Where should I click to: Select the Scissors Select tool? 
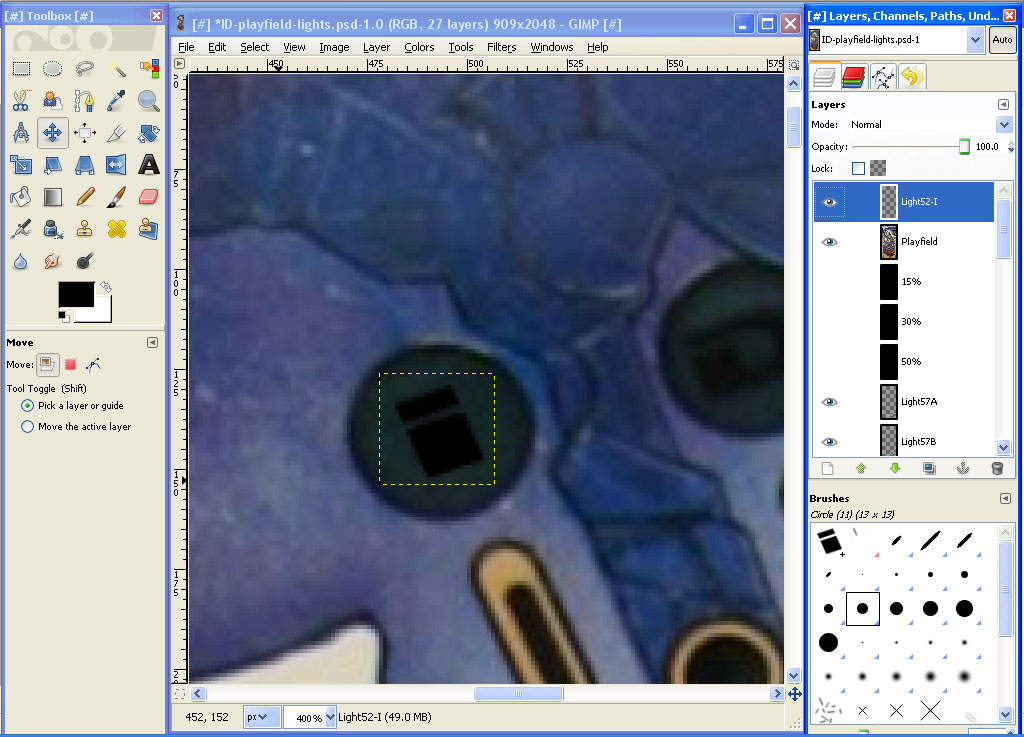click(x=21, y=100)
